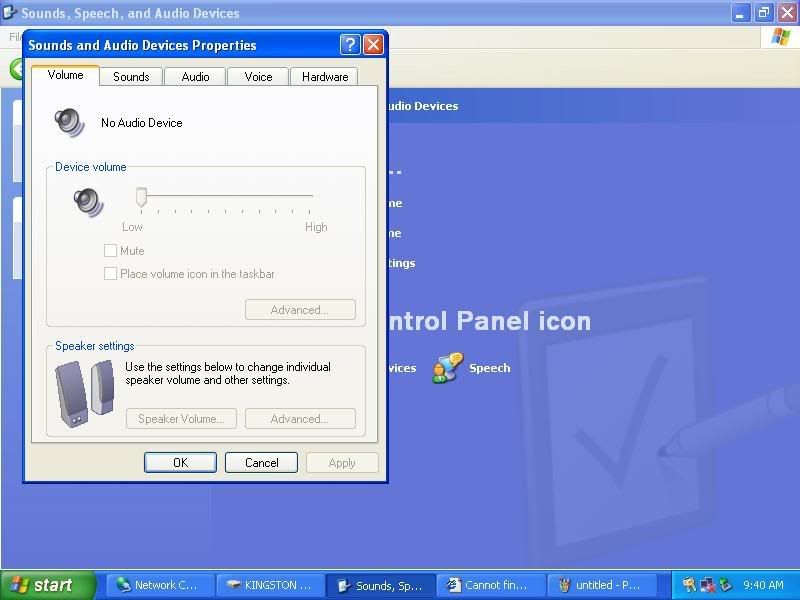Click the Speaker Volume button

(x=181, y=419)
